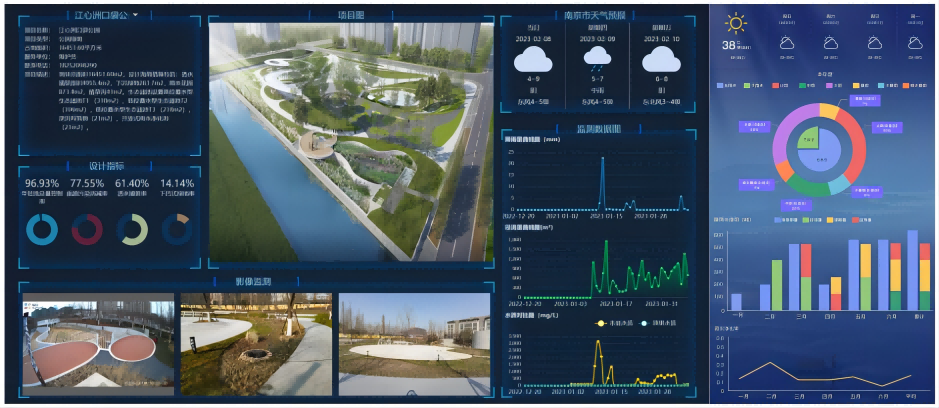Click the aerial park rendering project image

(x=351, y=142)
